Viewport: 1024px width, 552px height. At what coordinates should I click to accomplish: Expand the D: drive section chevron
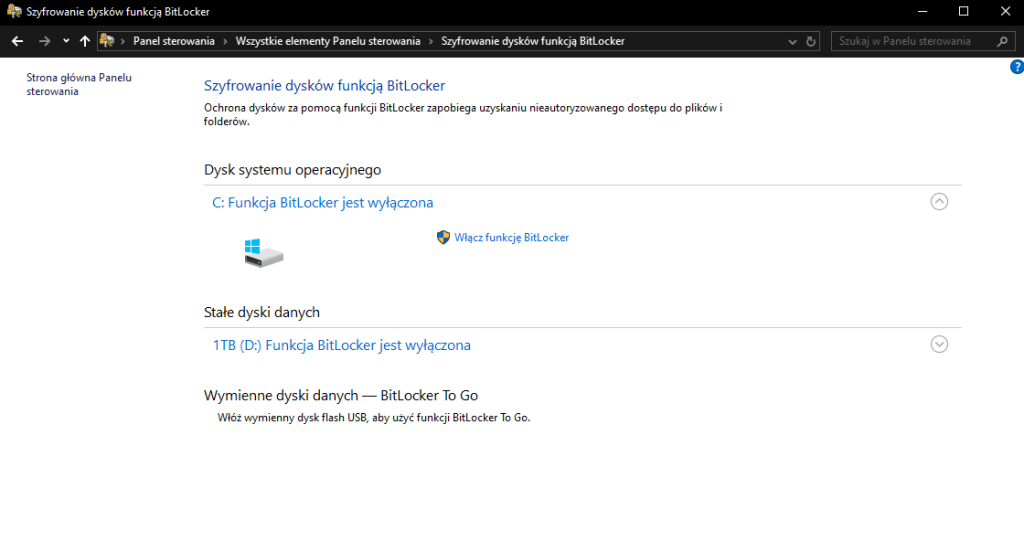(939, 344)
